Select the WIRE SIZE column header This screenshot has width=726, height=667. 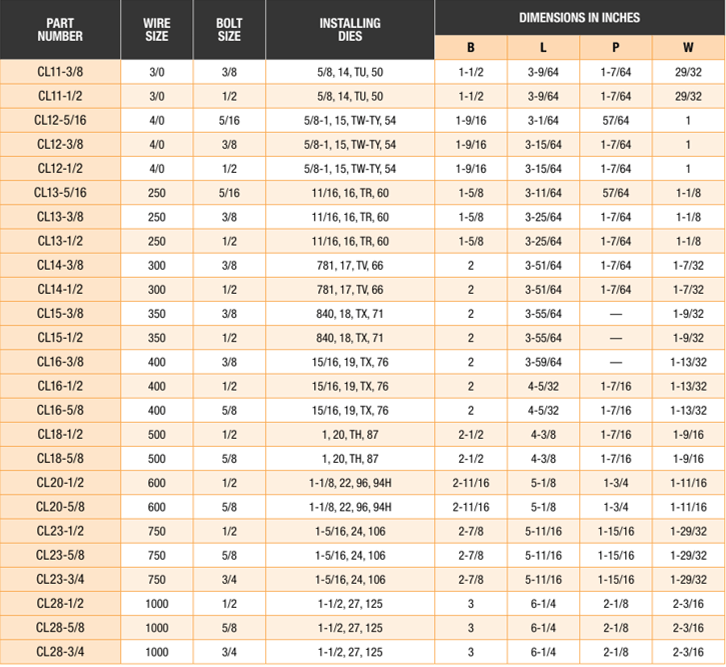pos(157,30)
